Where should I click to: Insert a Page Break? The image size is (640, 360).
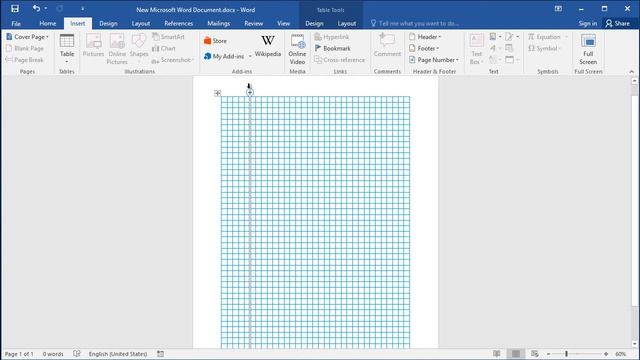point(24,60)
